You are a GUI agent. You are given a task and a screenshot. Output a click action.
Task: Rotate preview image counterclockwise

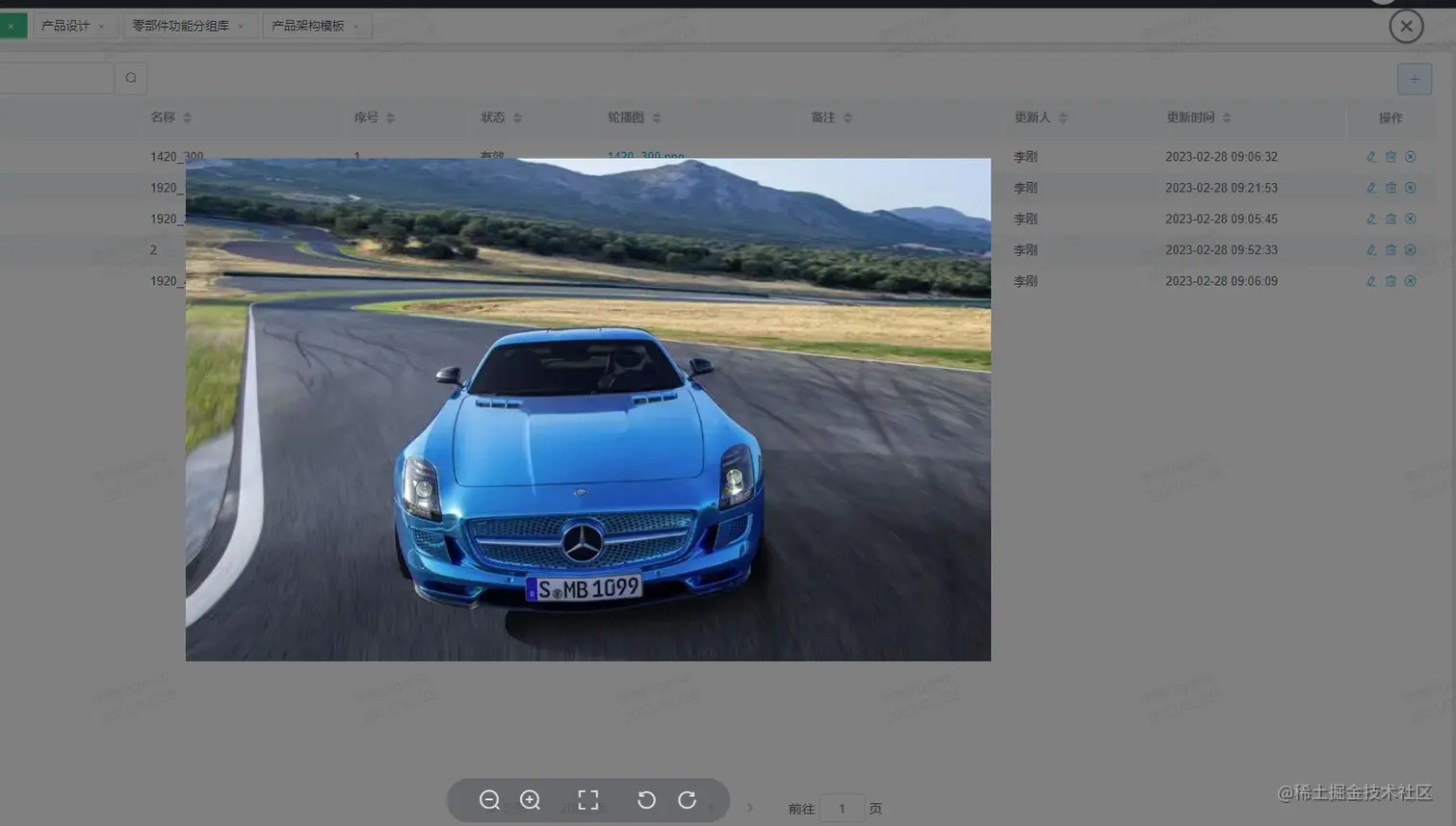(646, 800)
